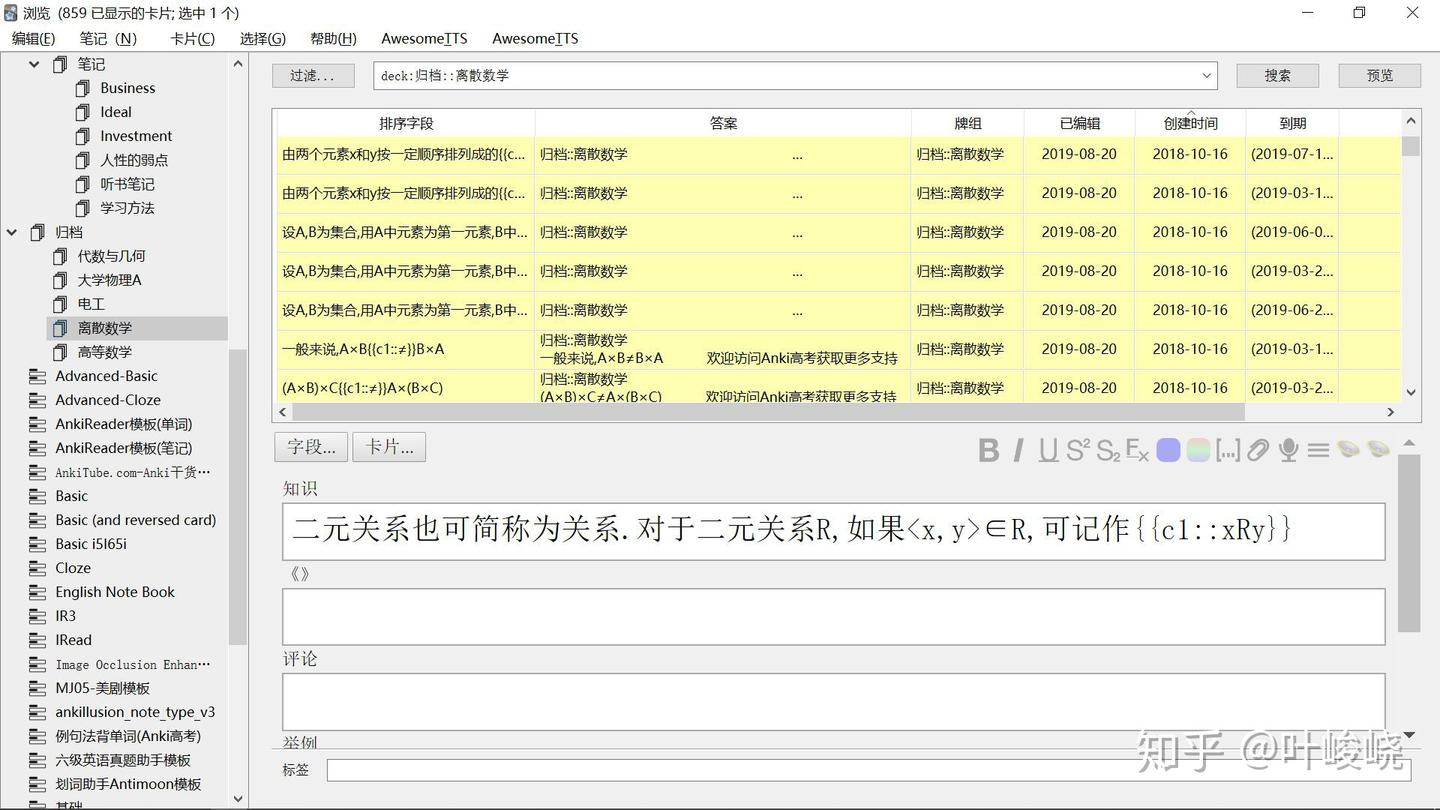The image size is (1440, 810).
Task: Click the note type icon beside MJ05-美剧模板
Action: (38, 688)
